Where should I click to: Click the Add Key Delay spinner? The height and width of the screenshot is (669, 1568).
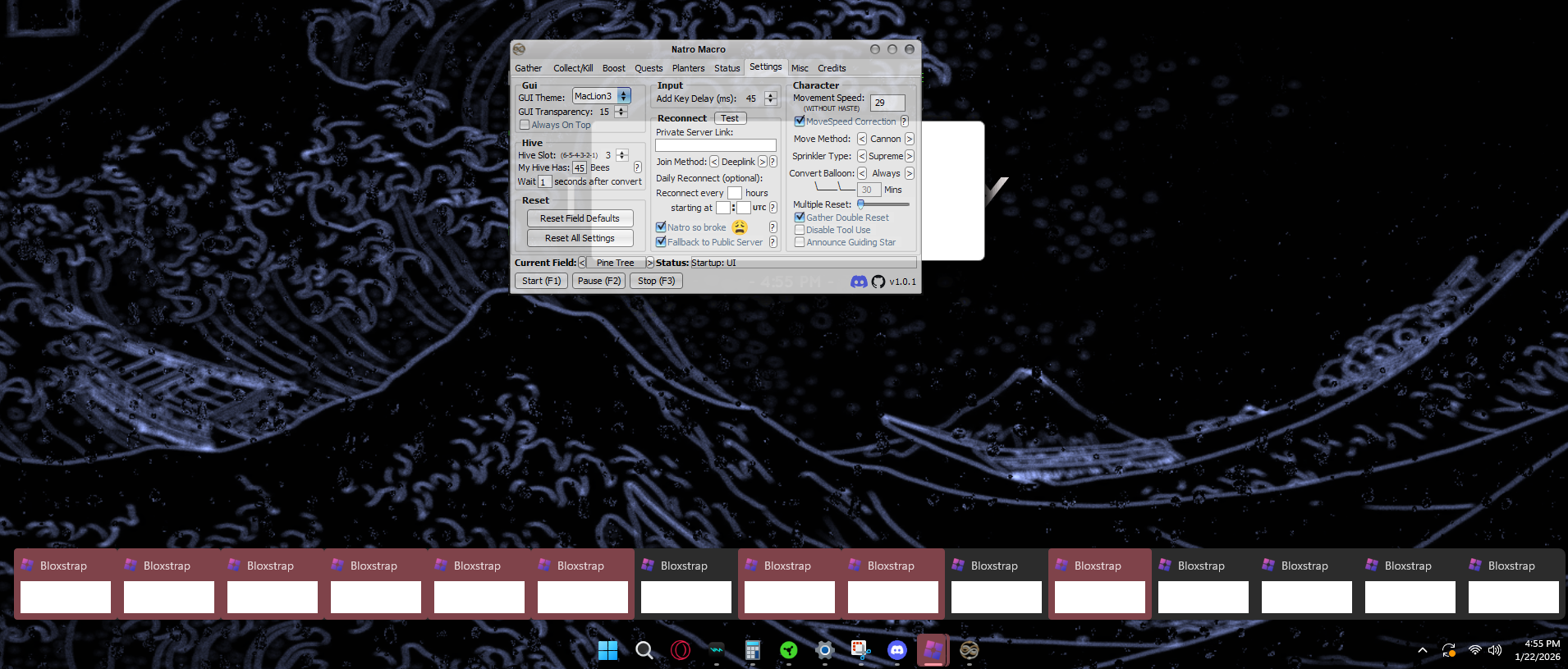(770, 99)
